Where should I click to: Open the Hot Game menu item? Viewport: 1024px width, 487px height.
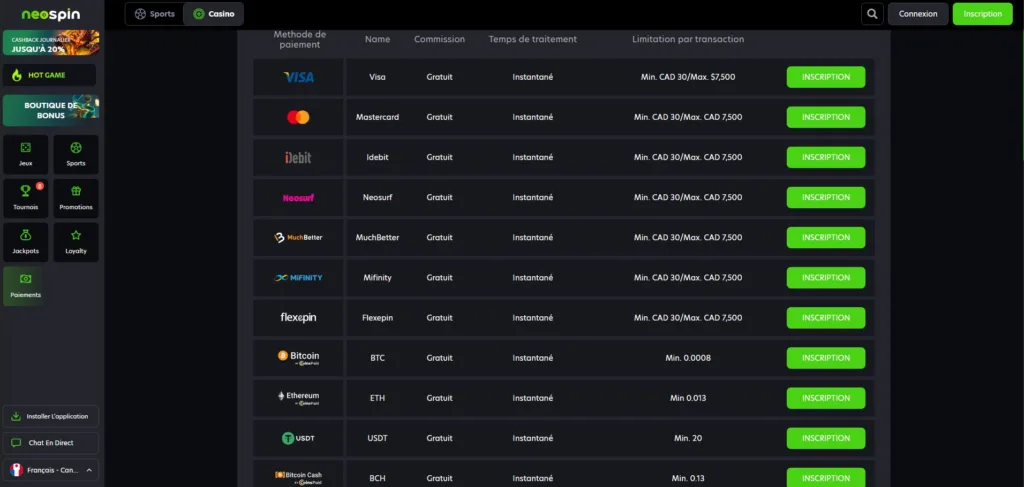[x=50, y=75]
